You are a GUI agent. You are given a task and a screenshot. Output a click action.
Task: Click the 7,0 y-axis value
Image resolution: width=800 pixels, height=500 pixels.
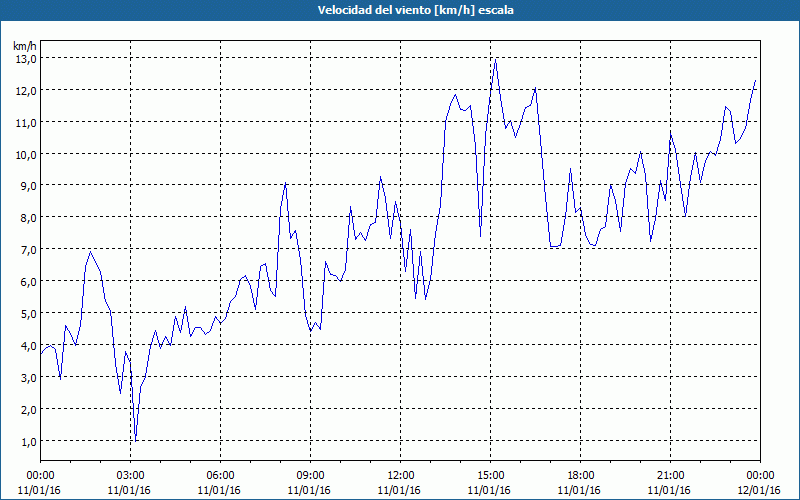[x=31, y=250]
